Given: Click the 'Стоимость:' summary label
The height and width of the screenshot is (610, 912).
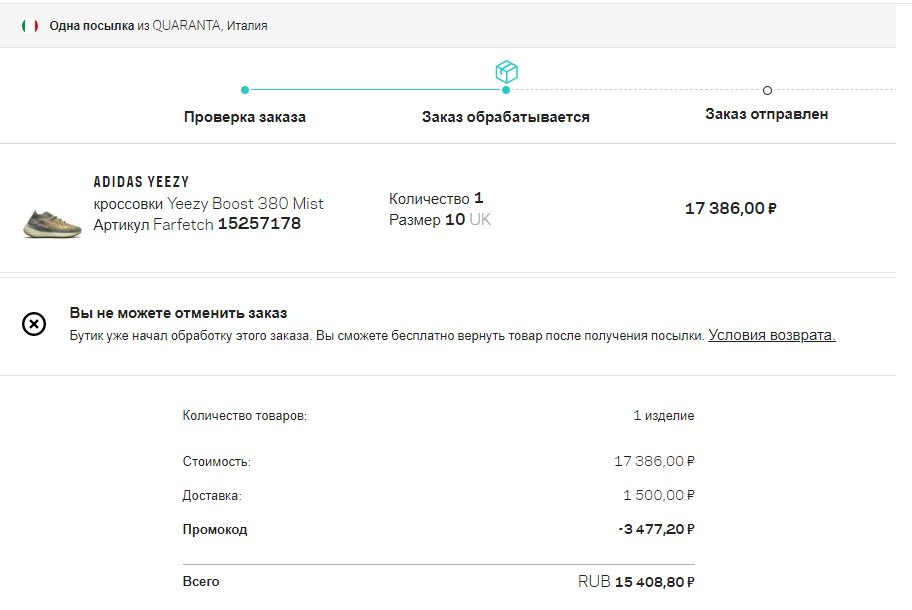Looking at the screenshot, I should pyautogui.click(x=217, y=462).
